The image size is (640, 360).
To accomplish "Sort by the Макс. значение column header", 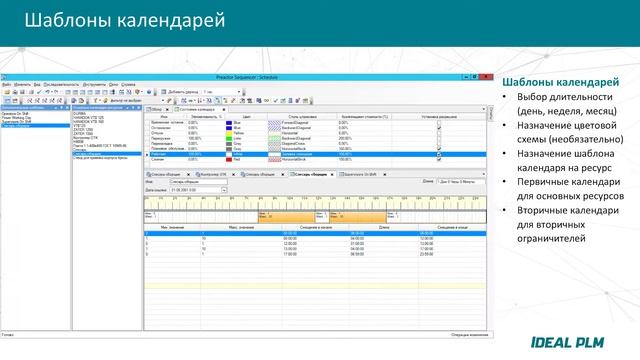I will click(241, 227).
